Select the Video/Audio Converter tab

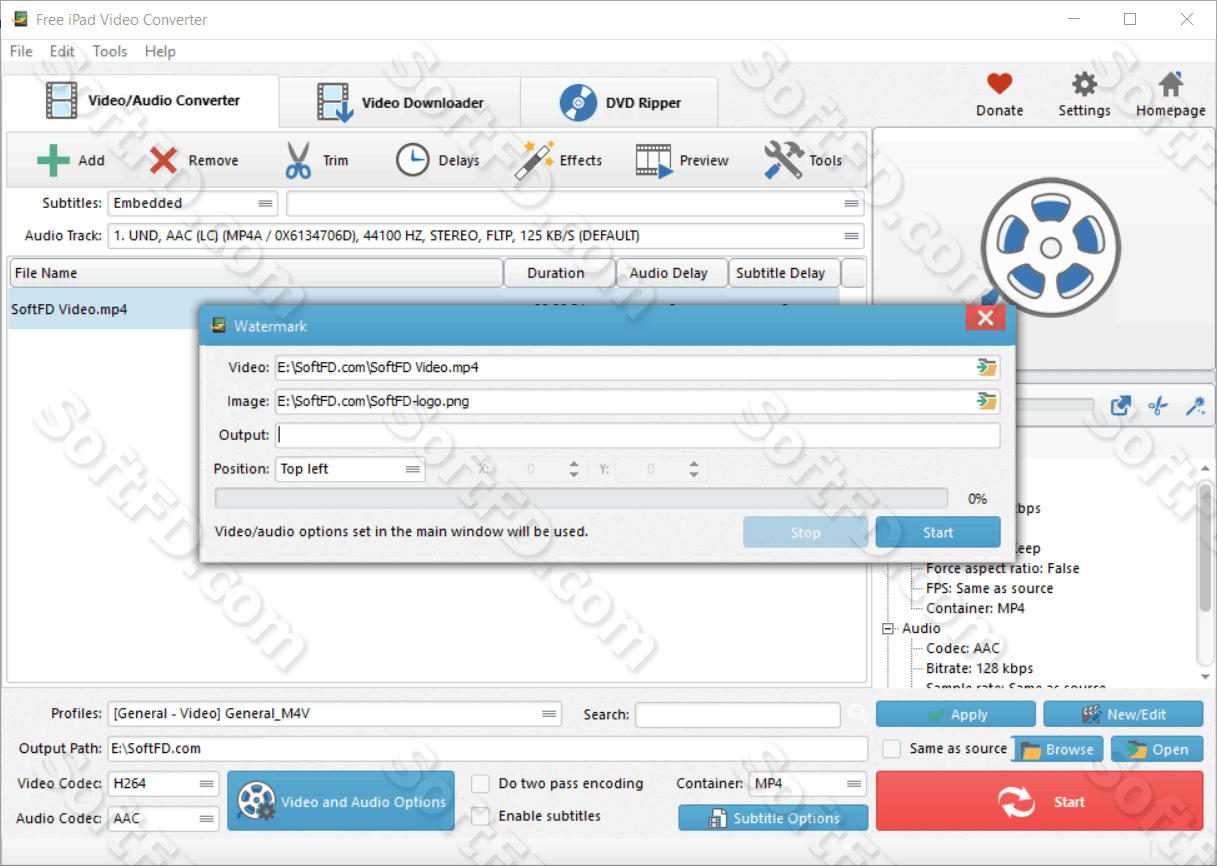click(x=141, y=100)
